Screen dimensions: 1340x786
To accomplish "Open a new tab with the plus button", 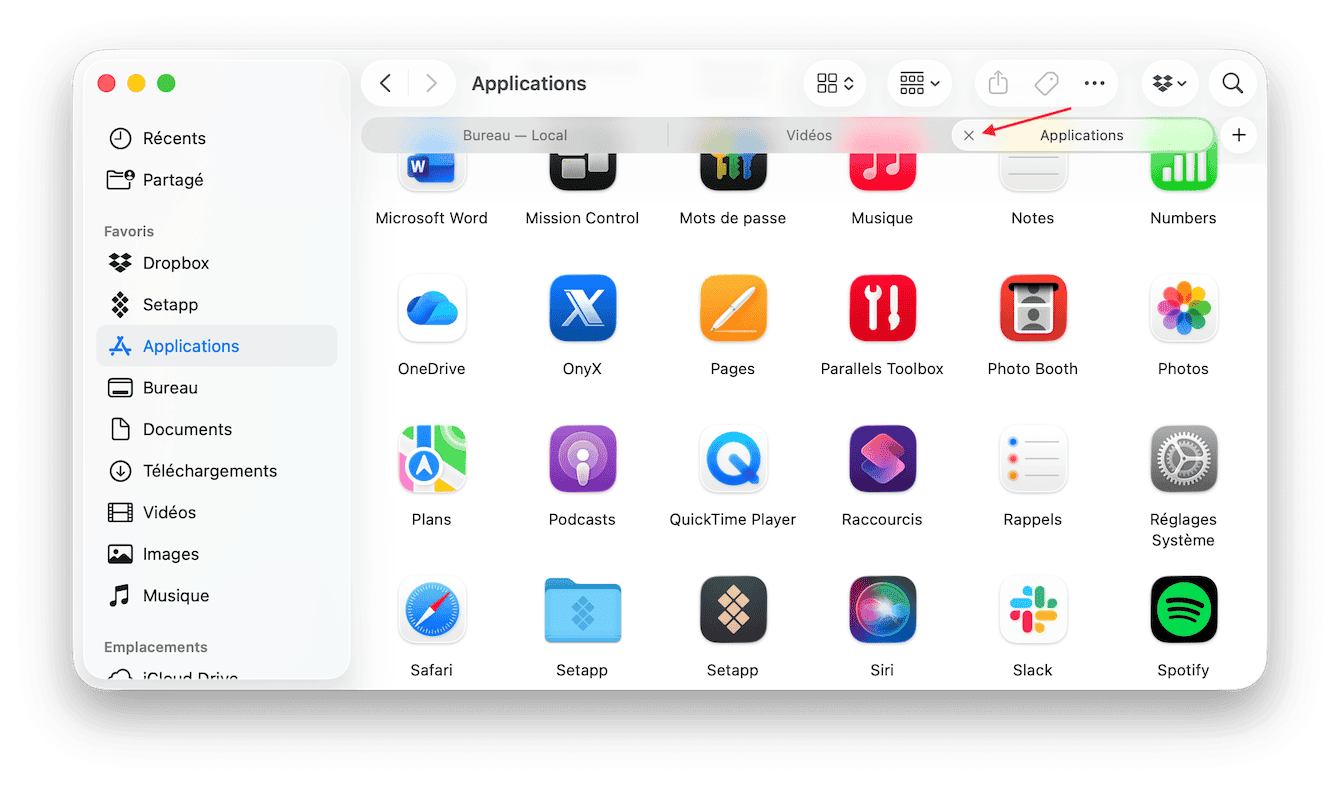I will click(x=1238, y=135).
